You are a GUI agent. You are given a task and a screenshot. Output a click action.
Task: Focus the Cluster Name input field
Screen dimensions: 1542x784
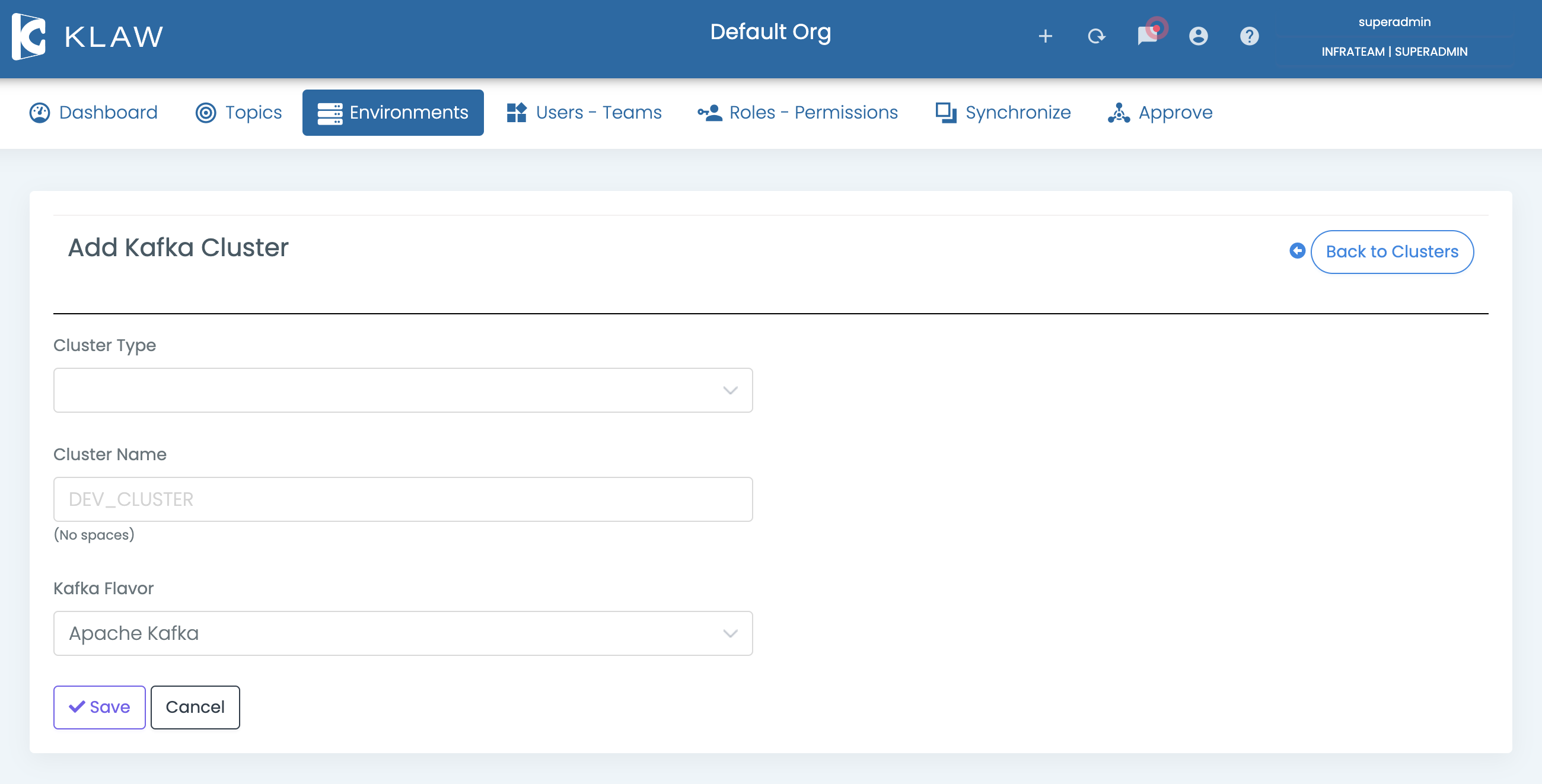[402, 499]
